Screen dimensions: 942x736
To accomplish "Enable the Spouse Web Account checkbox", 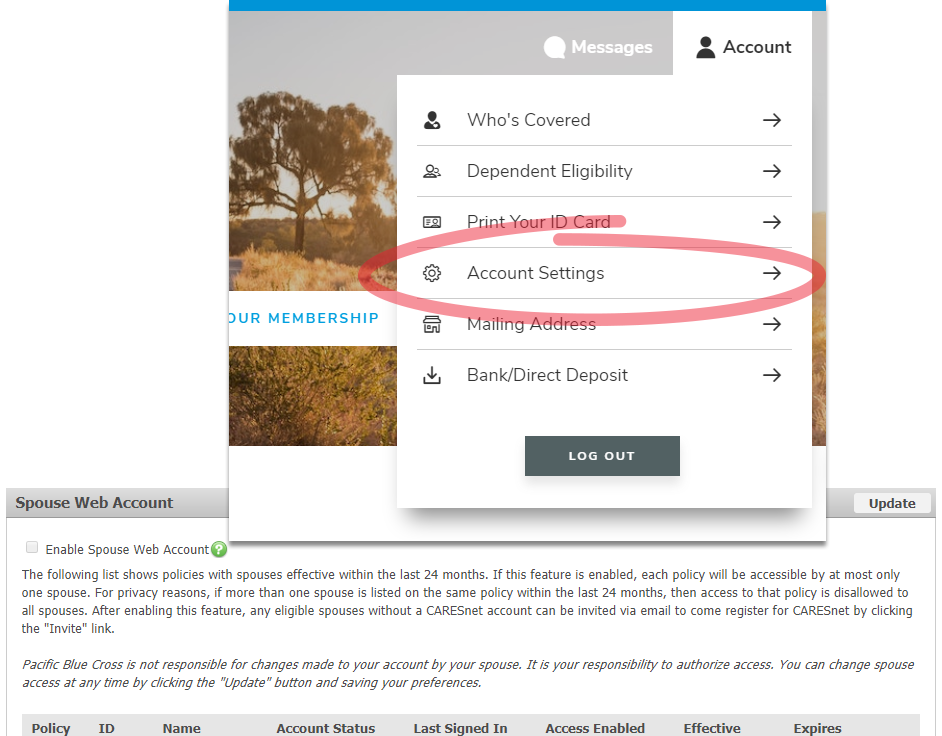I will (32, 547).
